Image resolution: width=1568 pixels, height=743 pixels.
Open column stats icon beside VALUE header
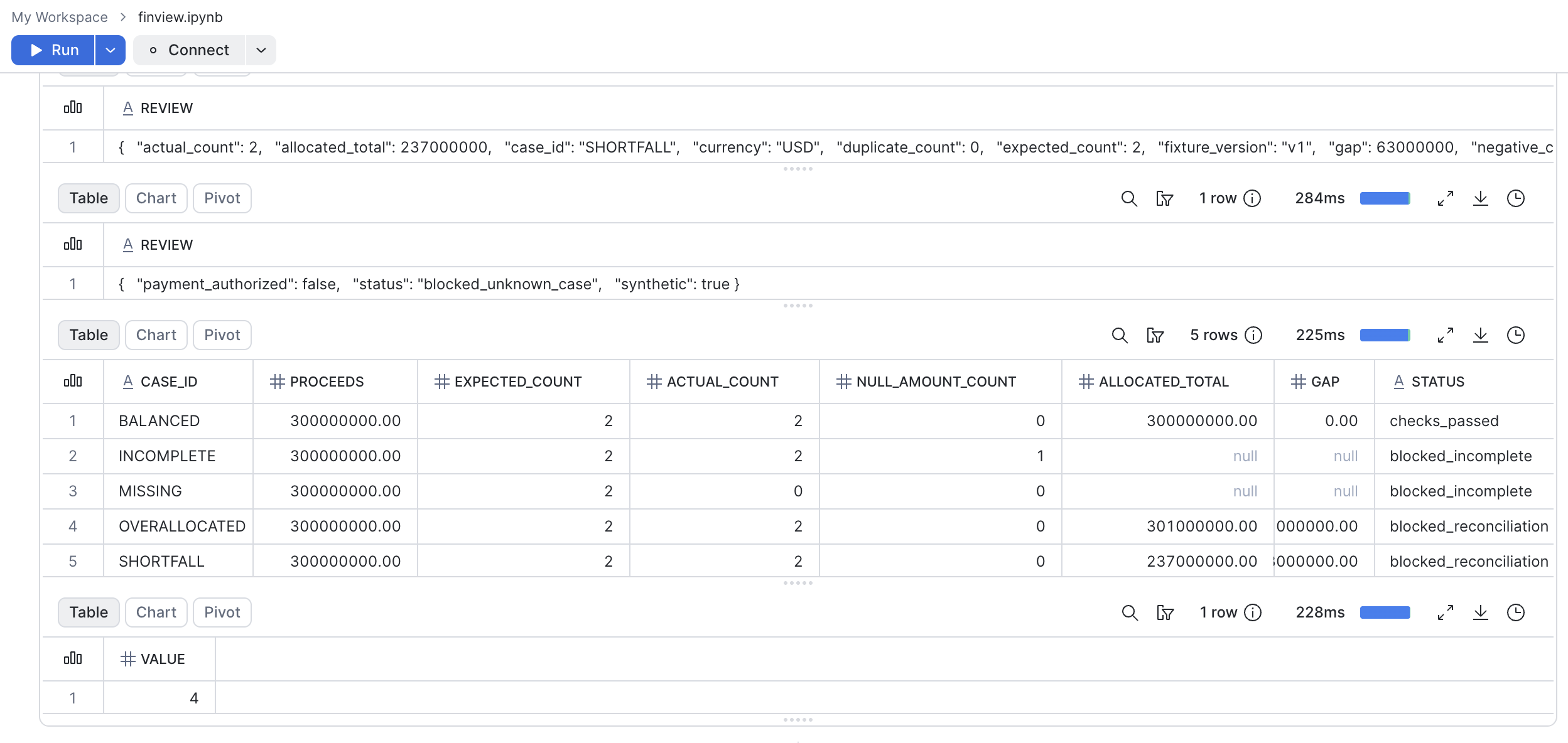click(x=73, y=658)
